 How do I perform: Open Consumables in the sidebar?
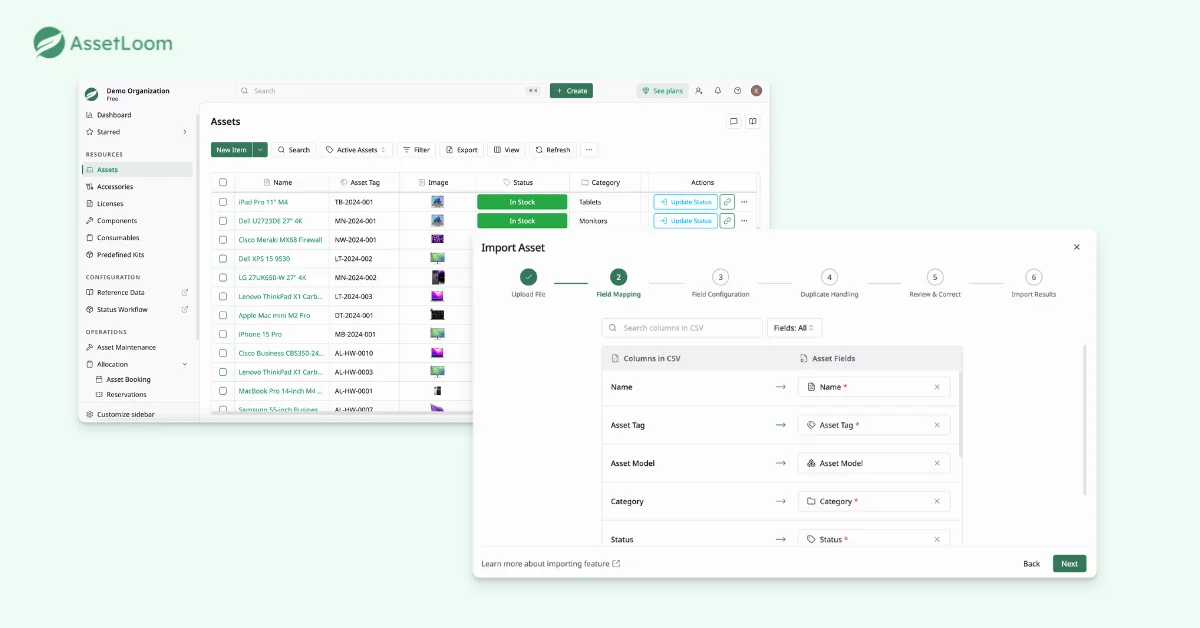pos(118,238)
